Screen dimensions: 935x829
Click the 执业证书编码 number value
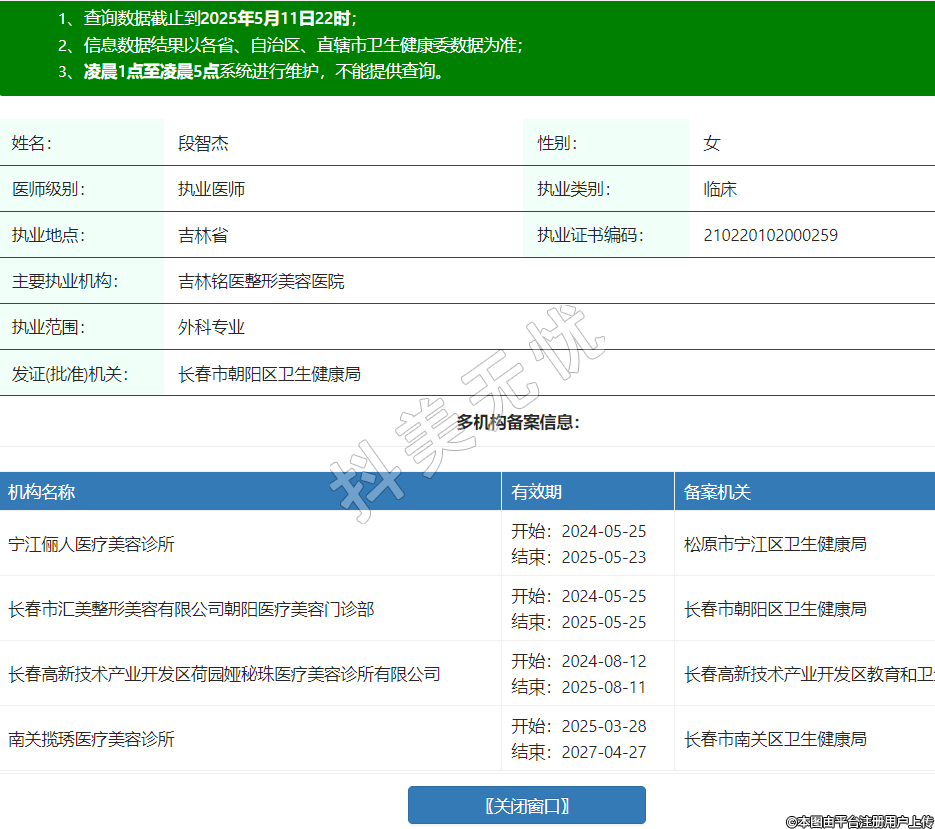tap(770, 236)
